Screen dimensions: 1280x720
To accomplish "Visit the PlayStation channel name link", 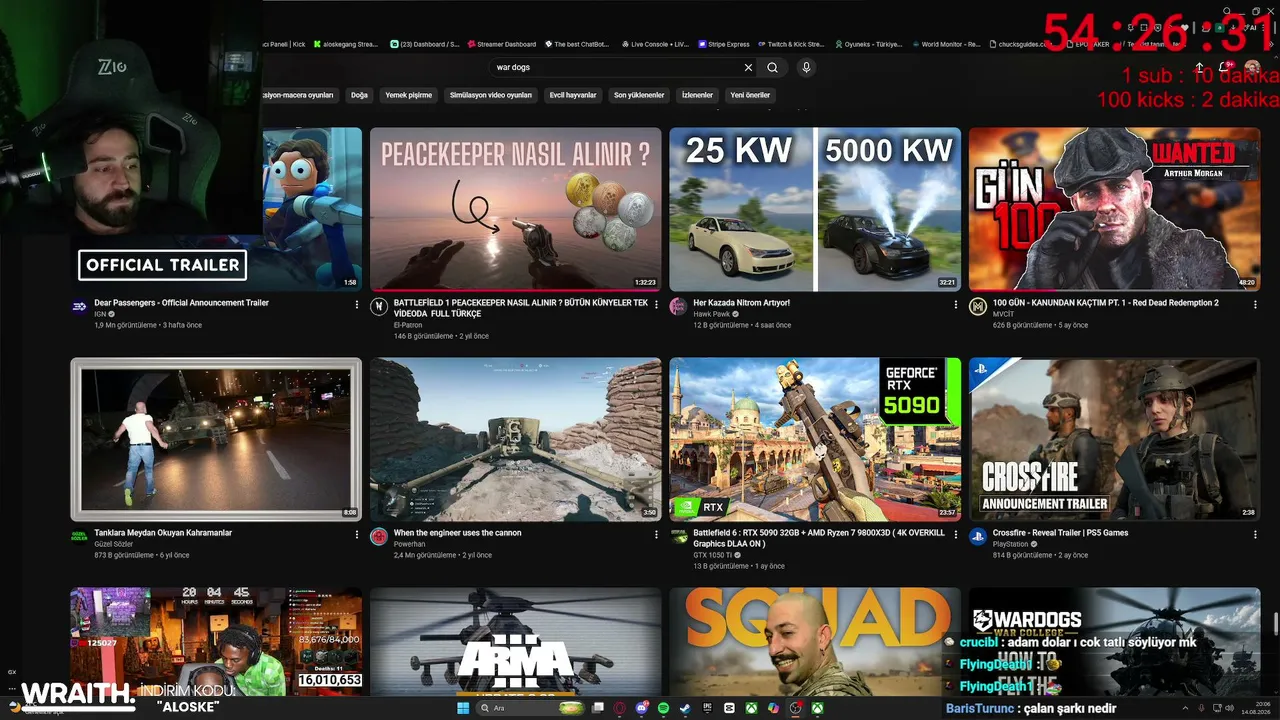I will point(1010,544).
